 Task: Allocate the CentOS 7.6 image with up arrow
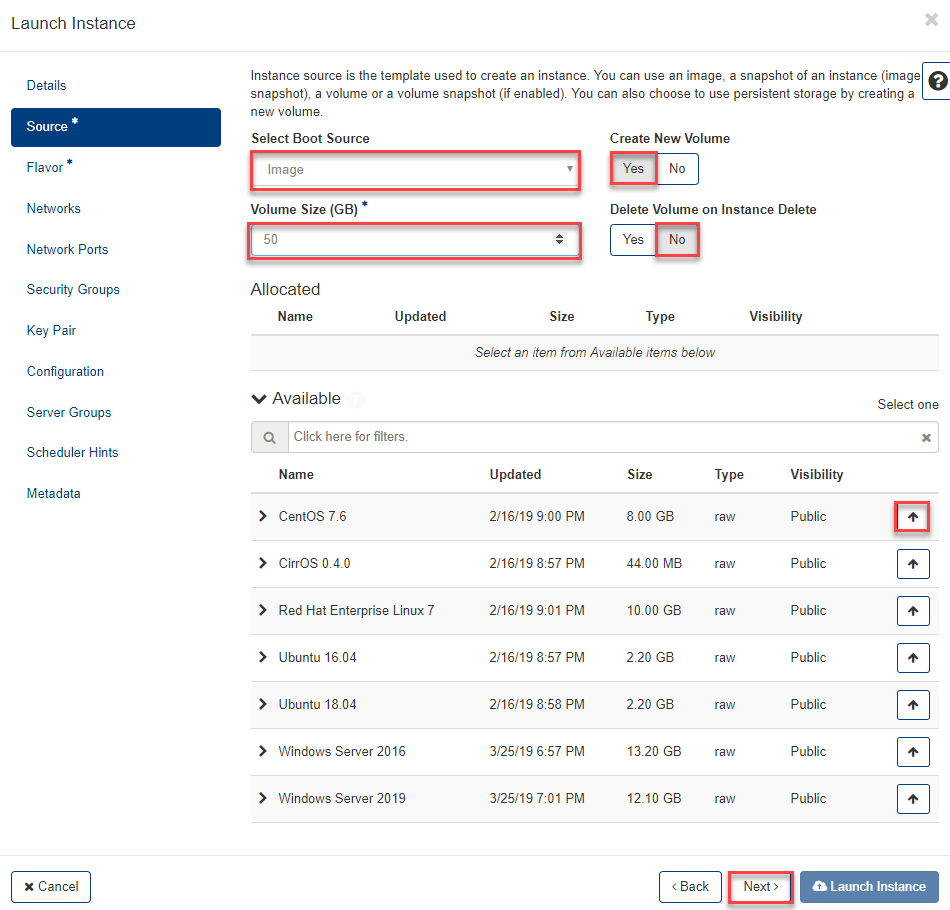(x=912, y=517)
